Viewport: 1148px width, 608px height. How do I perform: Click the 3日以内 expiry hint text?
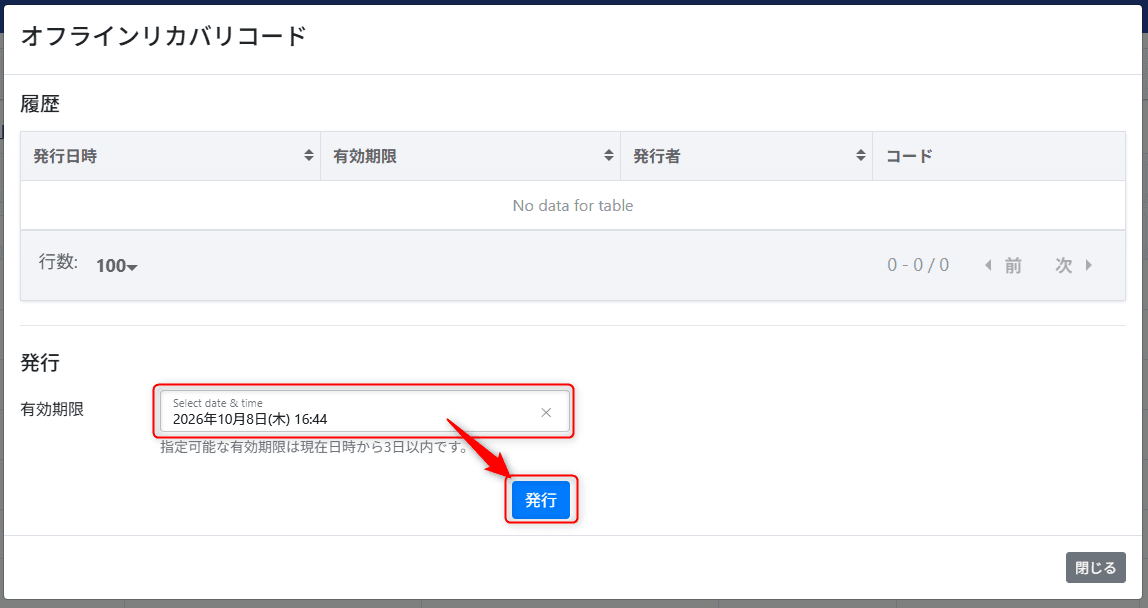[314, 447]
